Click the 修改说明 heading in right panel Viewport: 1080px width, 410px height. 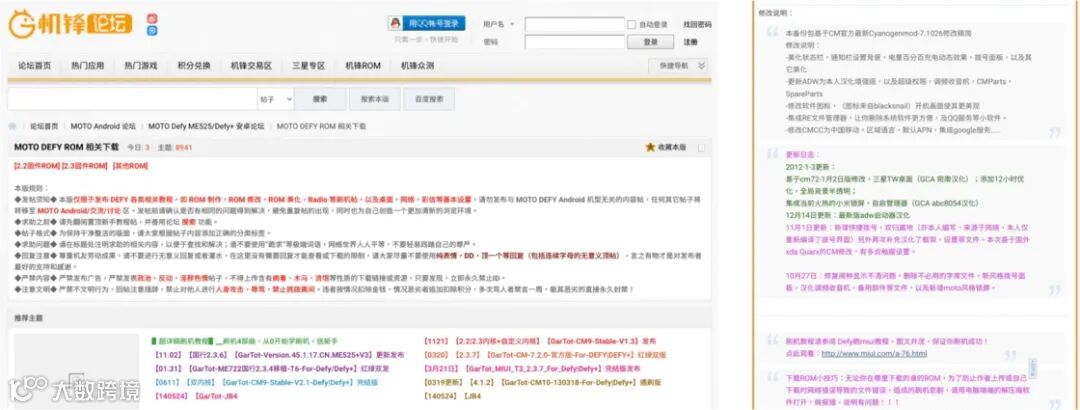pyautogui.click(x=776, y=12)
